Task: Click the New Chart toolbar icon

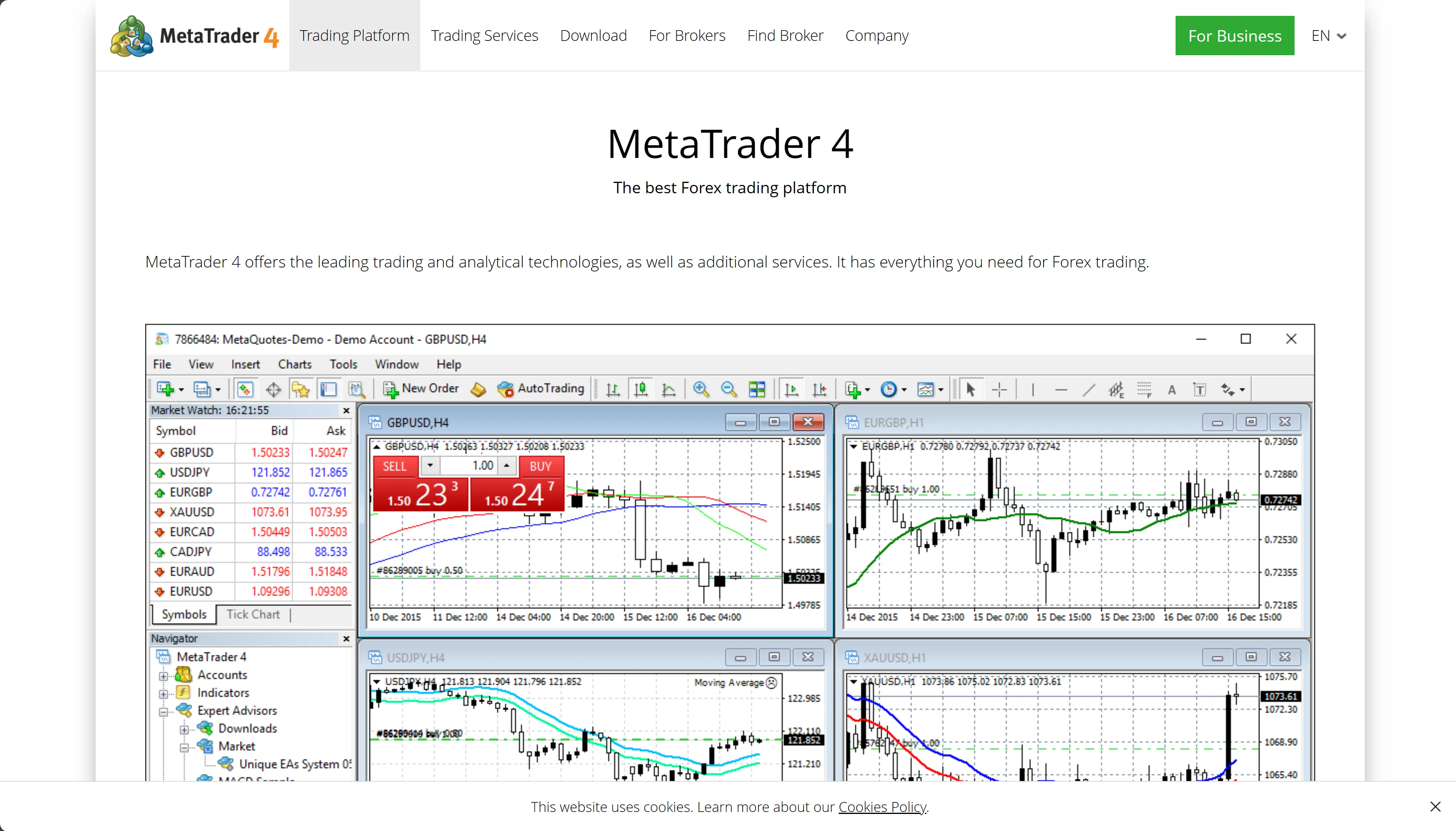Action: click(x=165, y=389)
